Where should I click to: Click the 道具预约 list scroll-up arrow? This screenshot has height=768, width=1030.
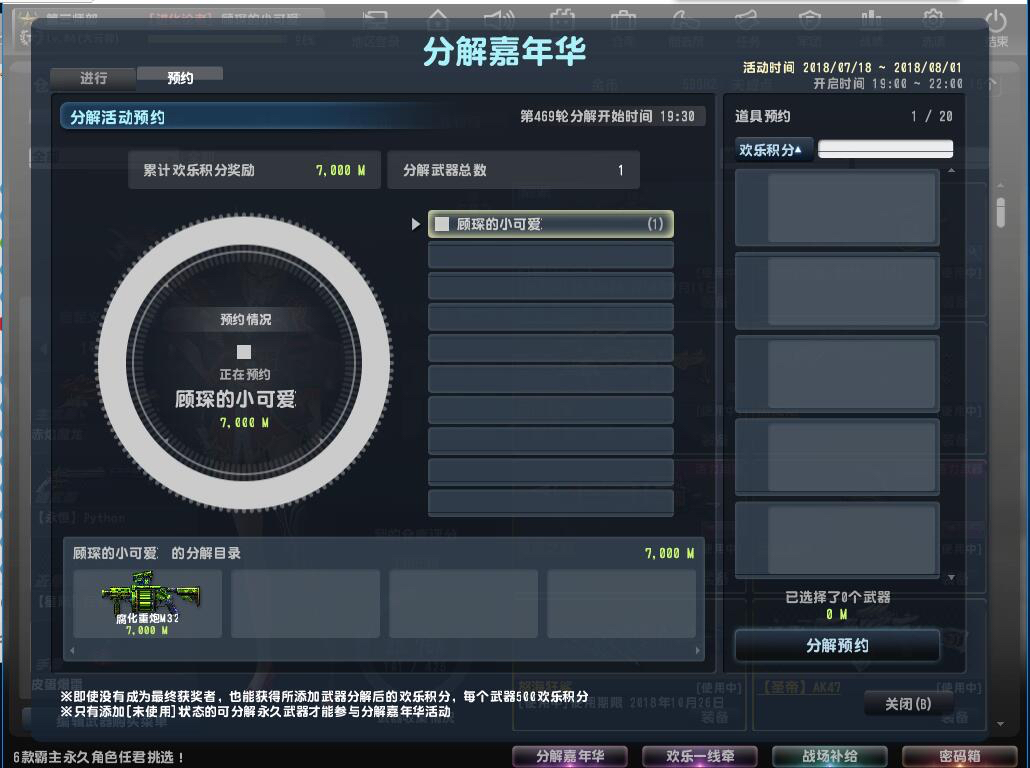951,171
